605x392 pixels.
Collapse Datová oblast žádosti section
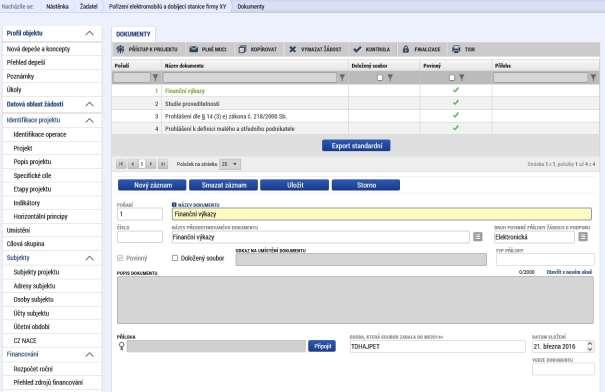click(89, 104)
